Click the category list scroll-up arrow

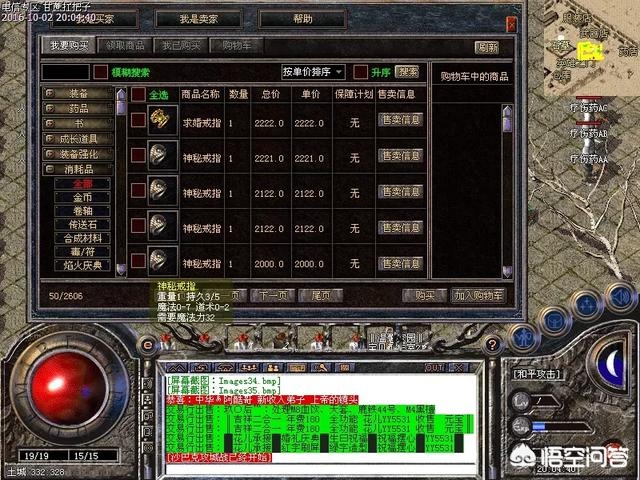[x=121, y=95]
